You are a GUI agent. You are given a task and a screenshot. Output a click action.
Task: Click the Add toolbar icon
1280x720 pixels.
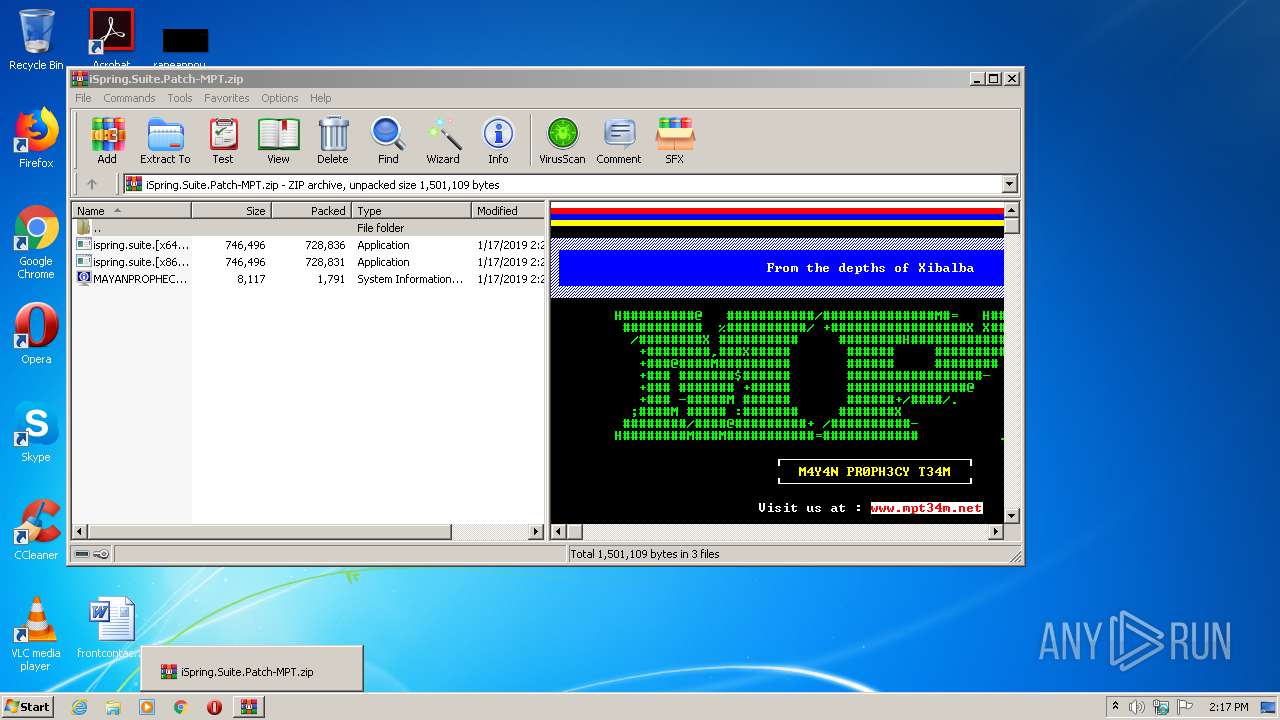pos(107,140)
